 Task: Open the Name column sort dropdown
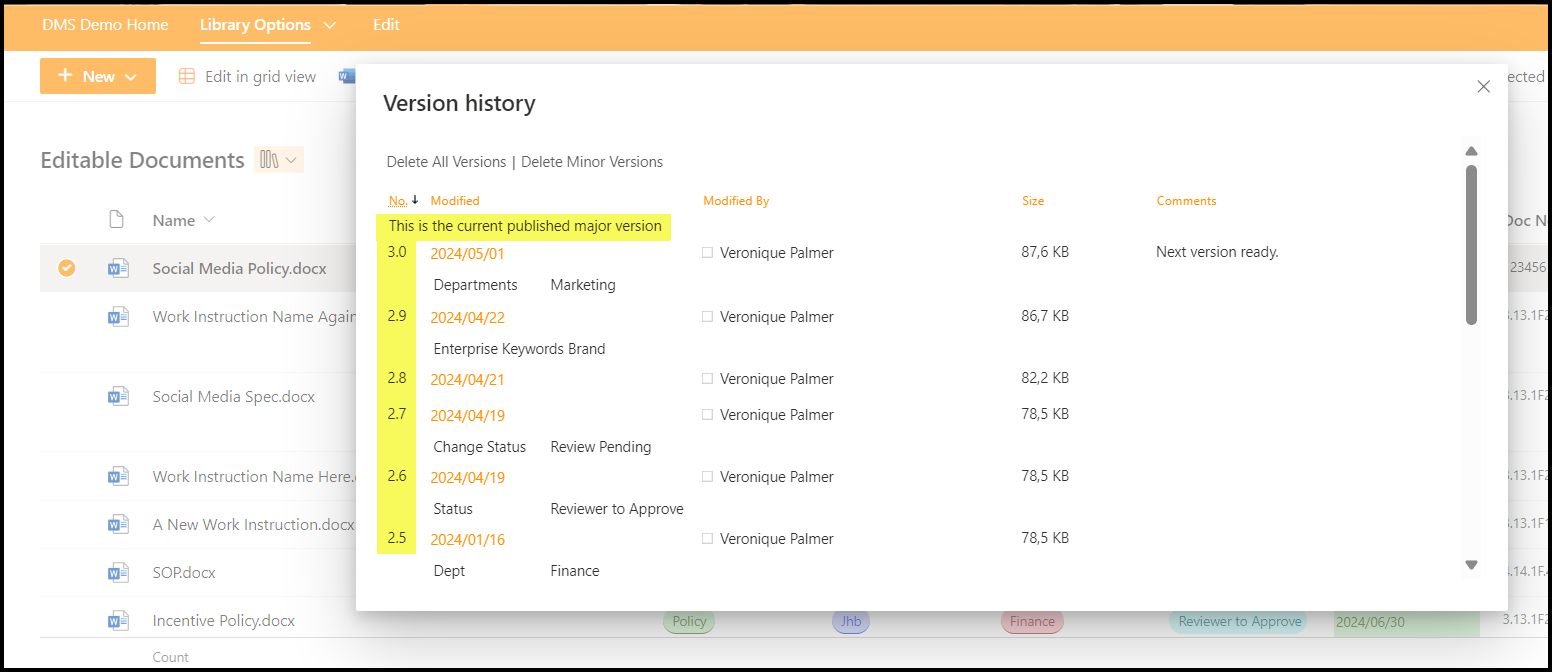(x=209, y=220)
